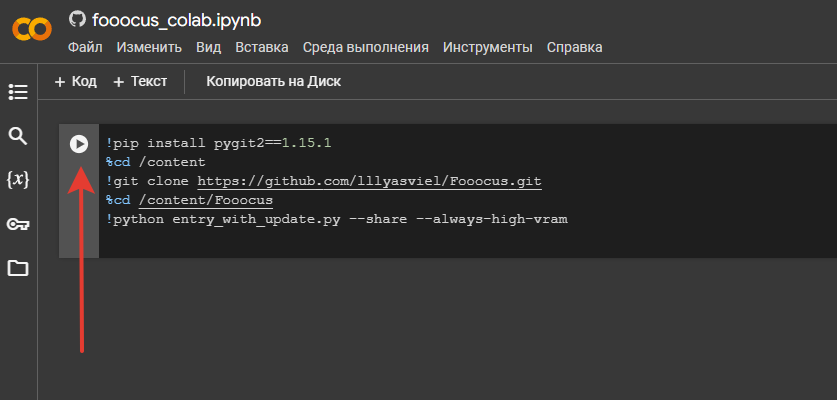Image resolution: width=837 pixels, height=400 pixels.
Task: Open the Изменить menu
Action: point(149,48)
